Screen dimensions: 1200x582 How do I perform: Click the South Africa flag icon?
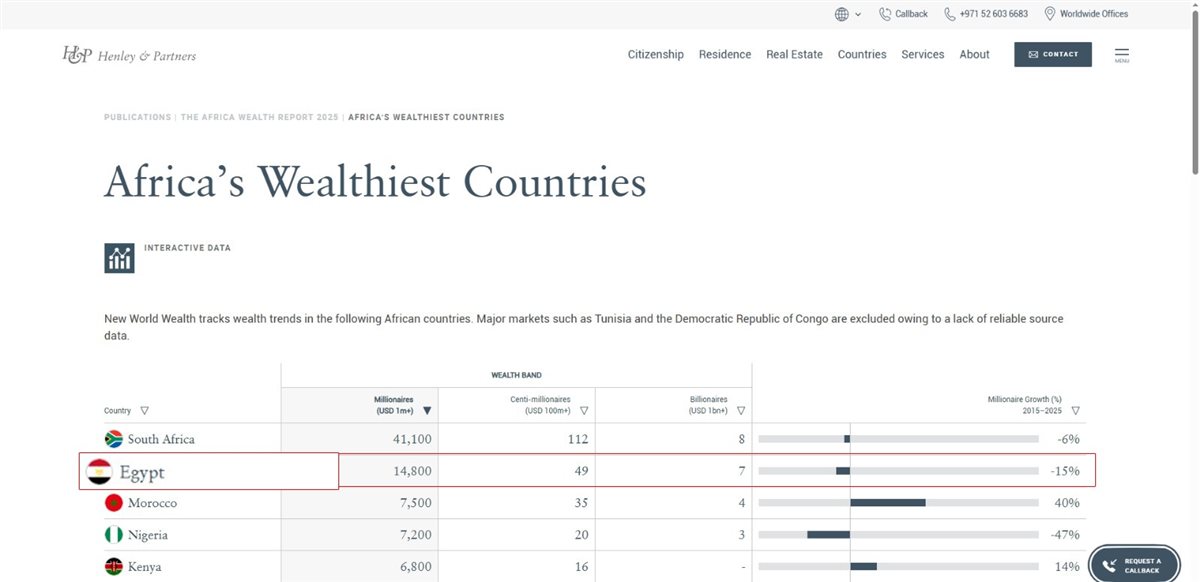click(x=114, y=439)
